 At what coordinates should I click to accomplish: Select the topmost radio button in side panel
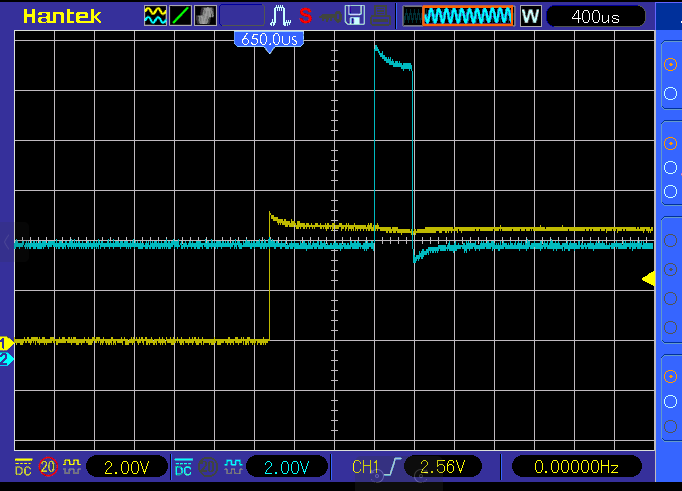[x=670, y=63]
